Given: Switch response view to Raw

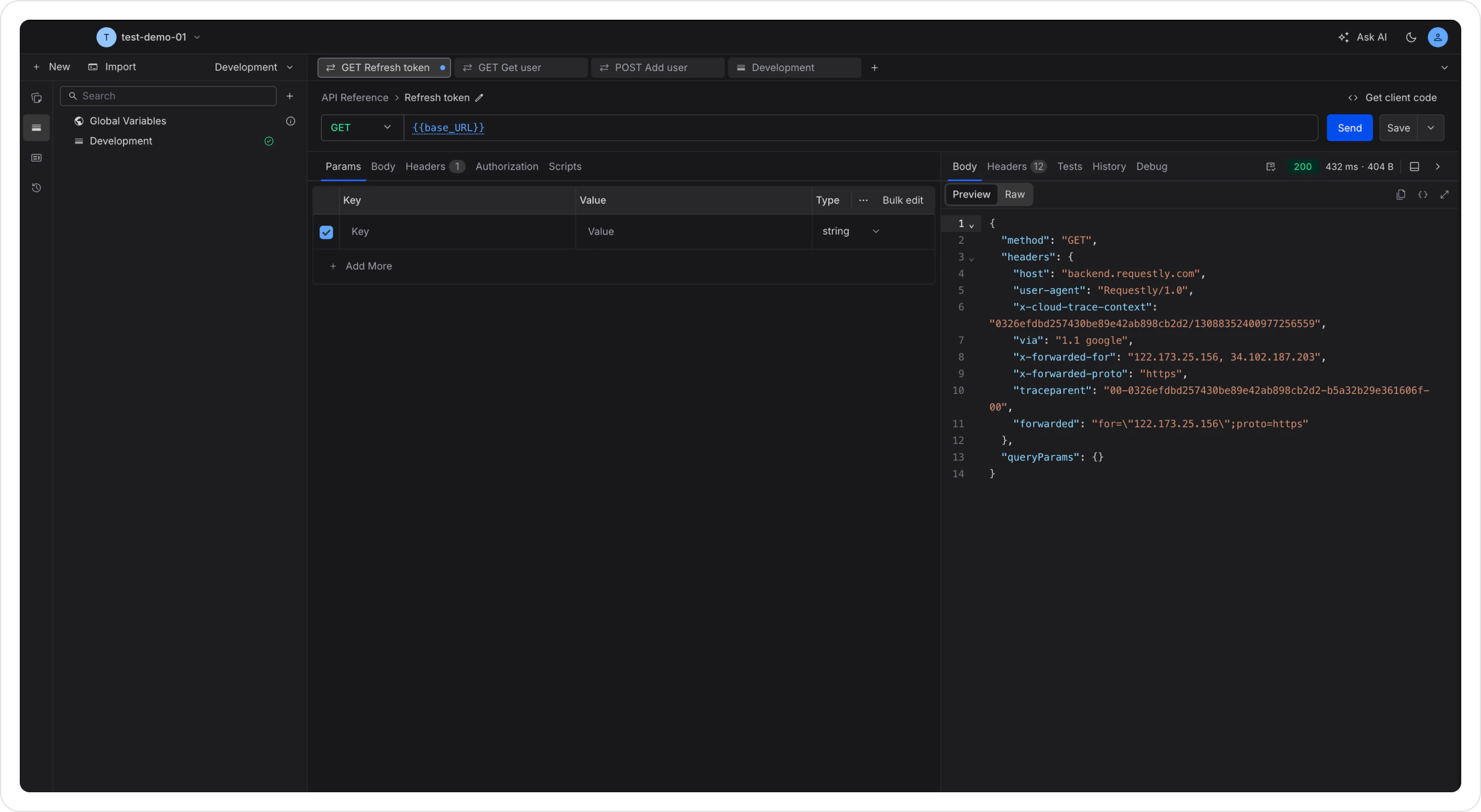Looking at the screenshot, I should click(x=1014, y=194).
